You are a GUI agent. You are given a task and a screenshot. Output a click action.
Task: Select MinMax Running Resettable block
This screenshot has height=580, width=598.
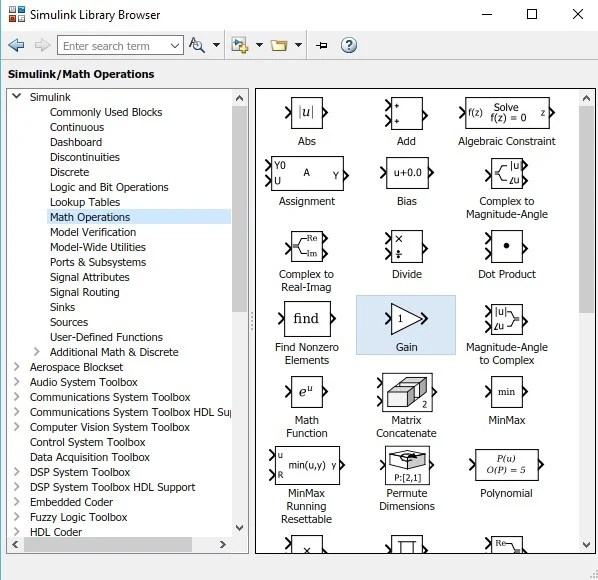pyautogui.click(x=307, y=465)
